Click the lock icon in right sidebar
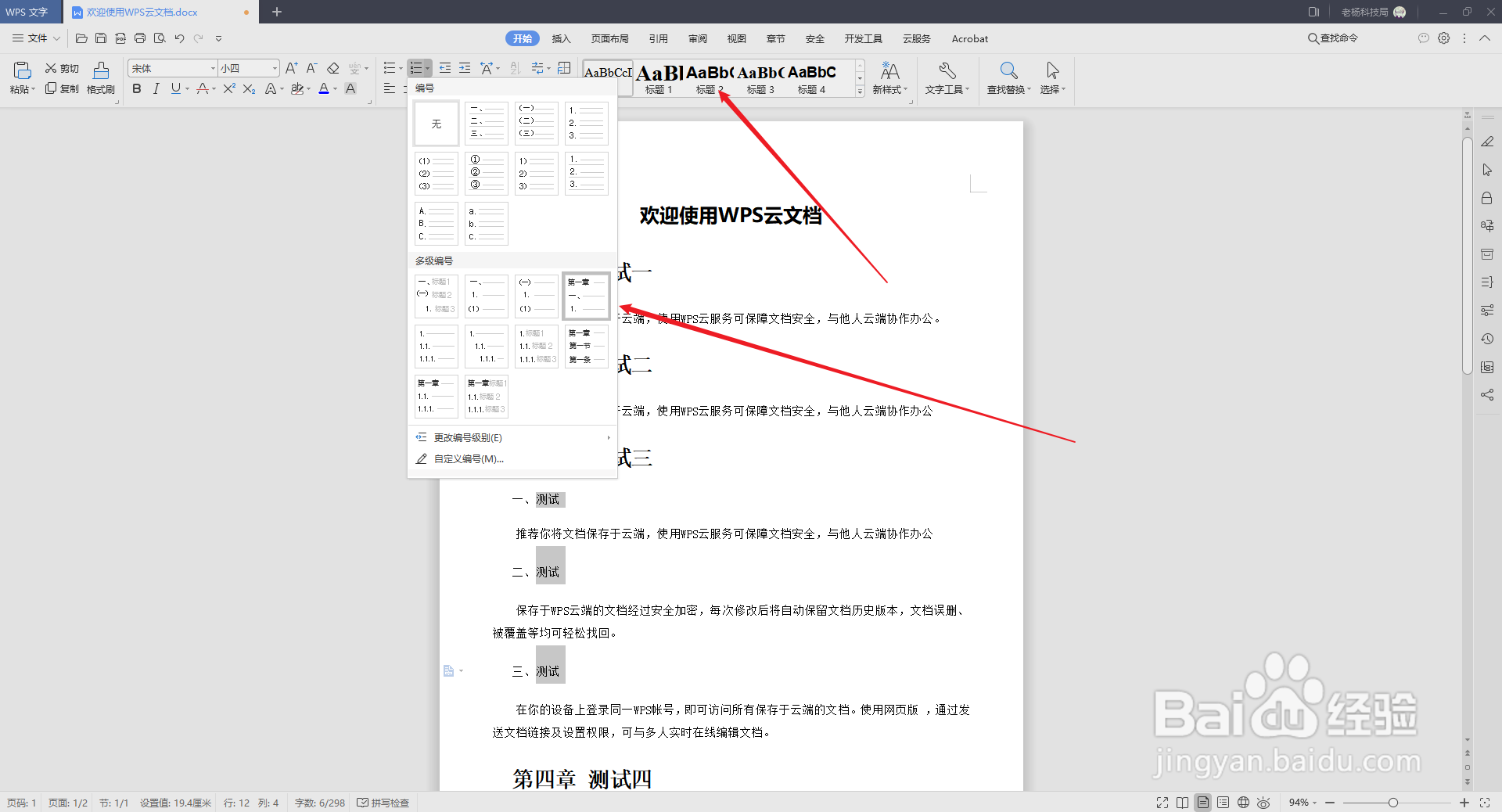 click(x=1487, y=198)
